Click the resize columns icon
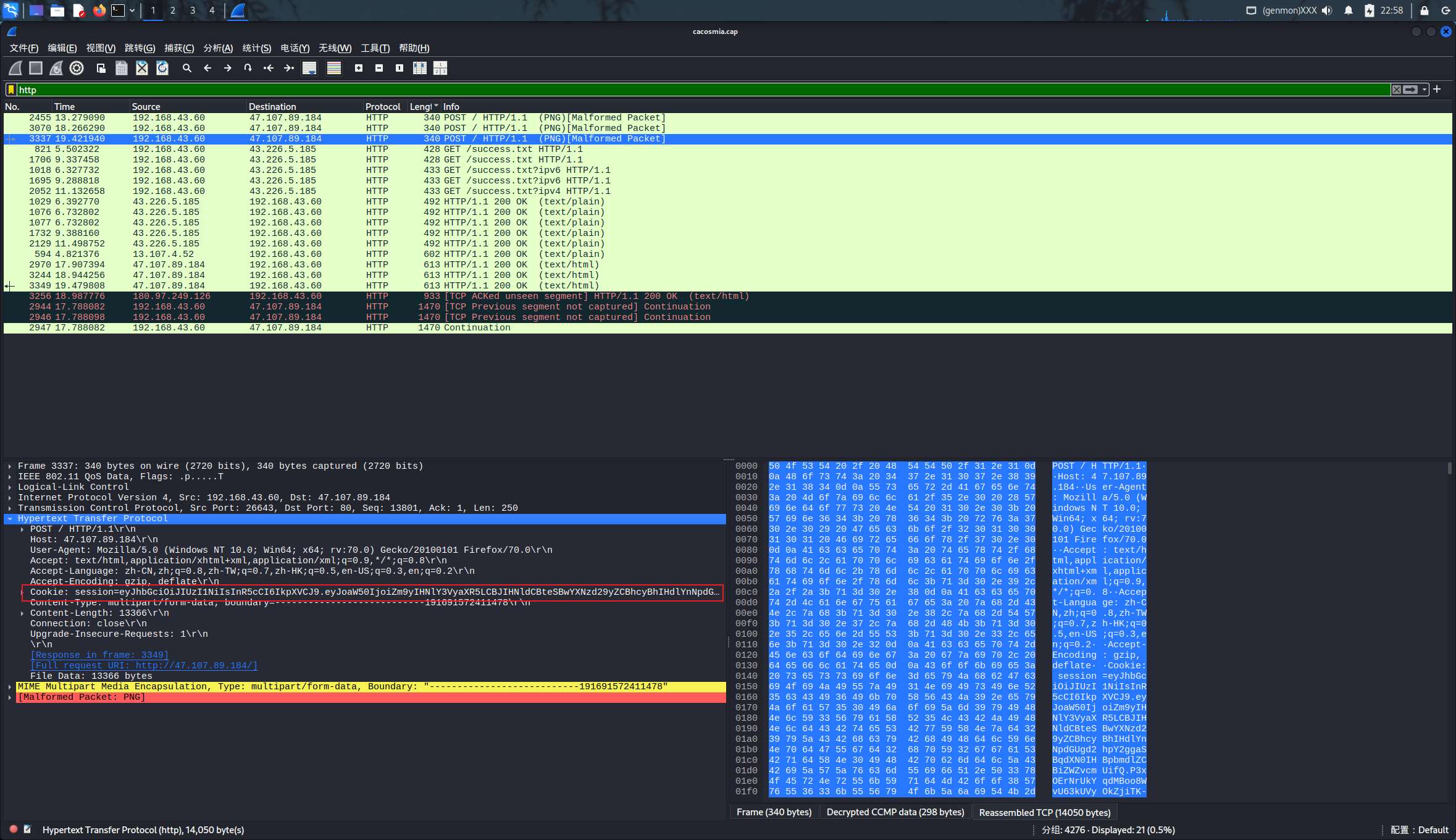Screen dimensions: 1456x840 (420, 68)
